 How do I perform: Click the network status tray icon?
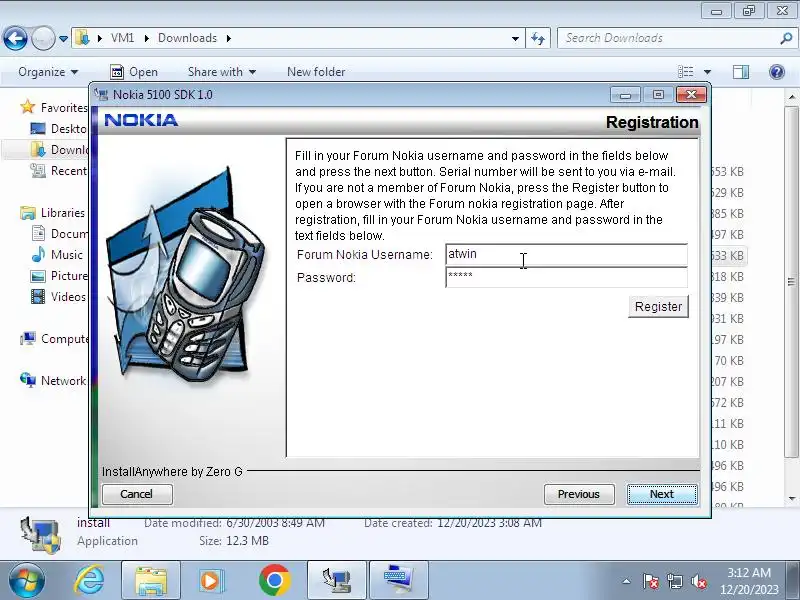point(674,581)
